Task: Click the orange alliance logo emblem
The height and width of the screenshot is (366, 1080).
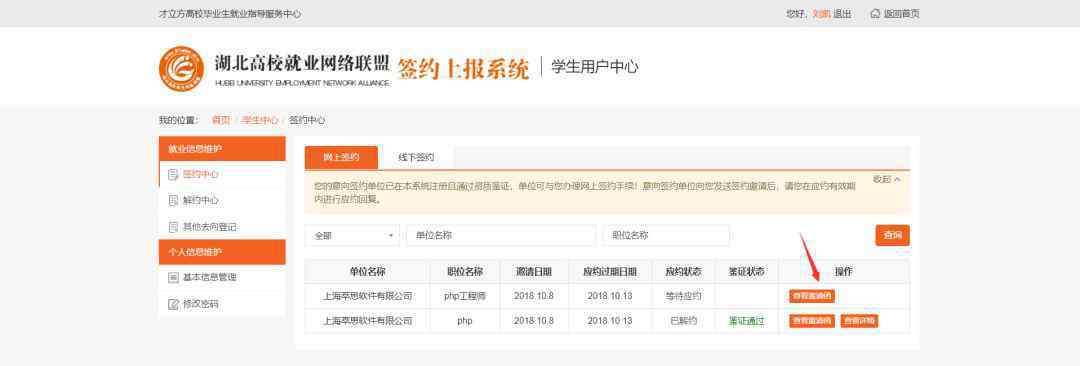Action: tap(181, 69)
